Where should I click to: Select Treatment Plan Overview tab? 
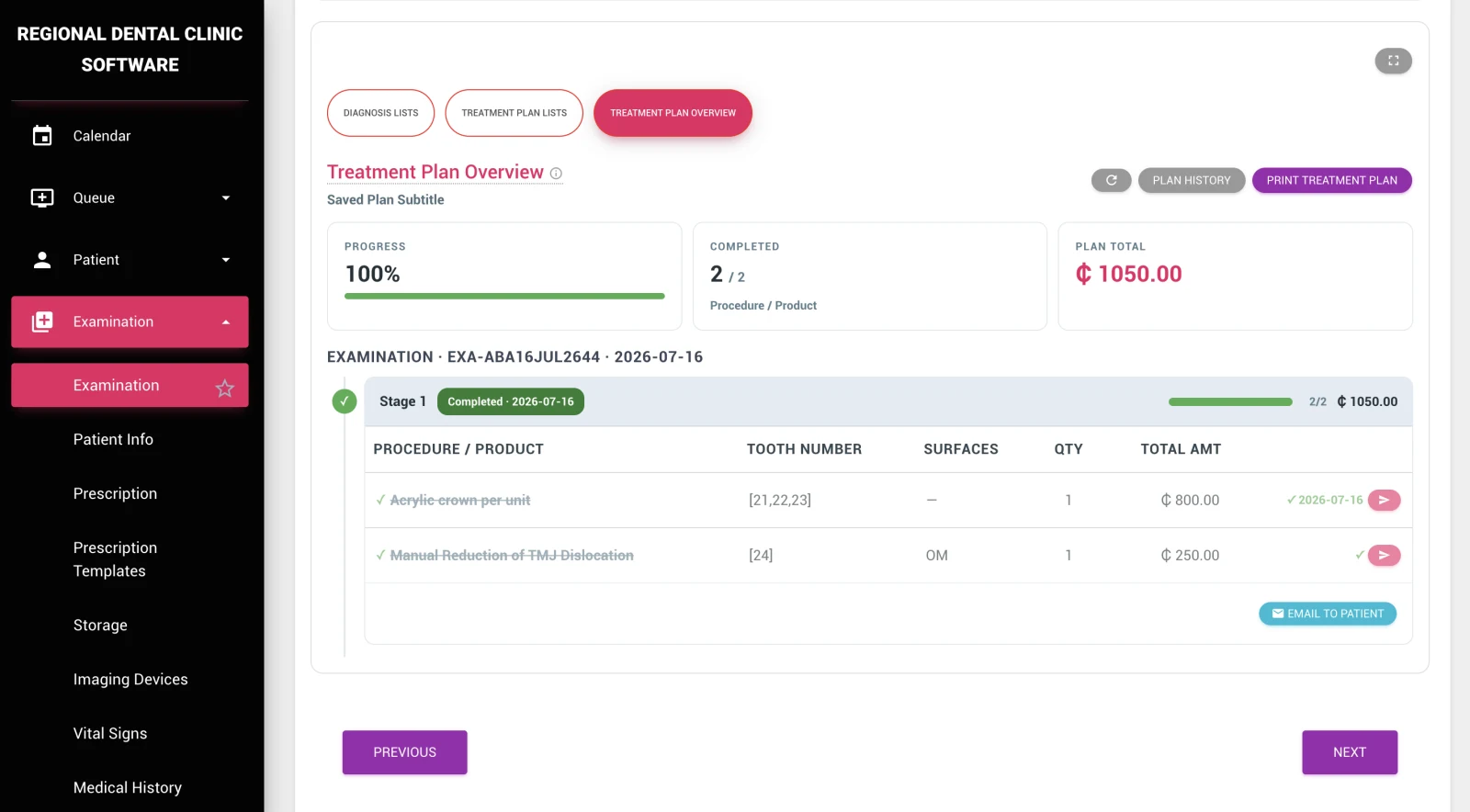click(673, 113)
